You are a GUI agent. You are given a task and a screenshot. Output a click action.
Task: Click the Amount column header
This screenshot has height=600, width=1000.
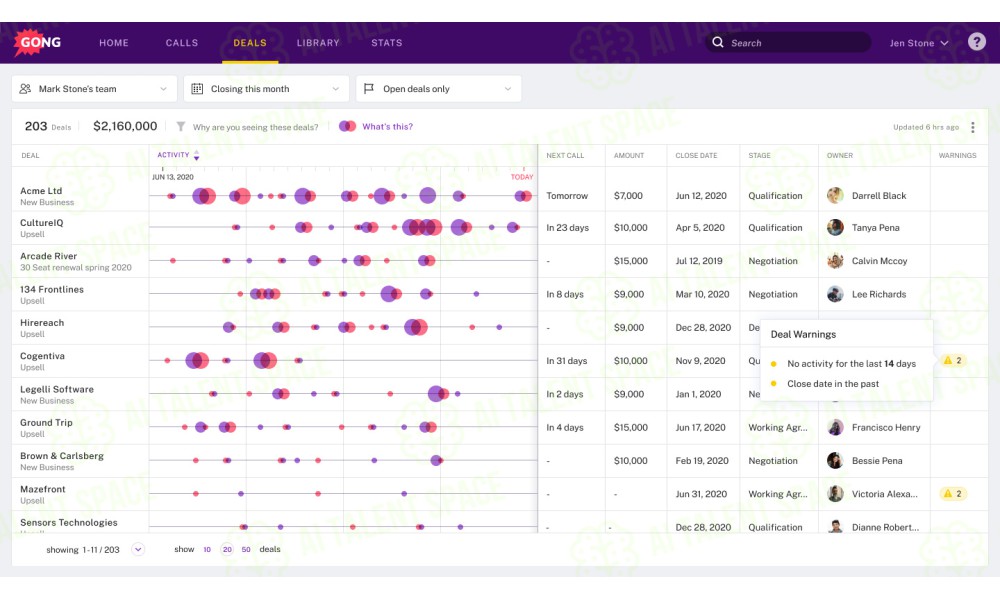click(x=629, y=156)
